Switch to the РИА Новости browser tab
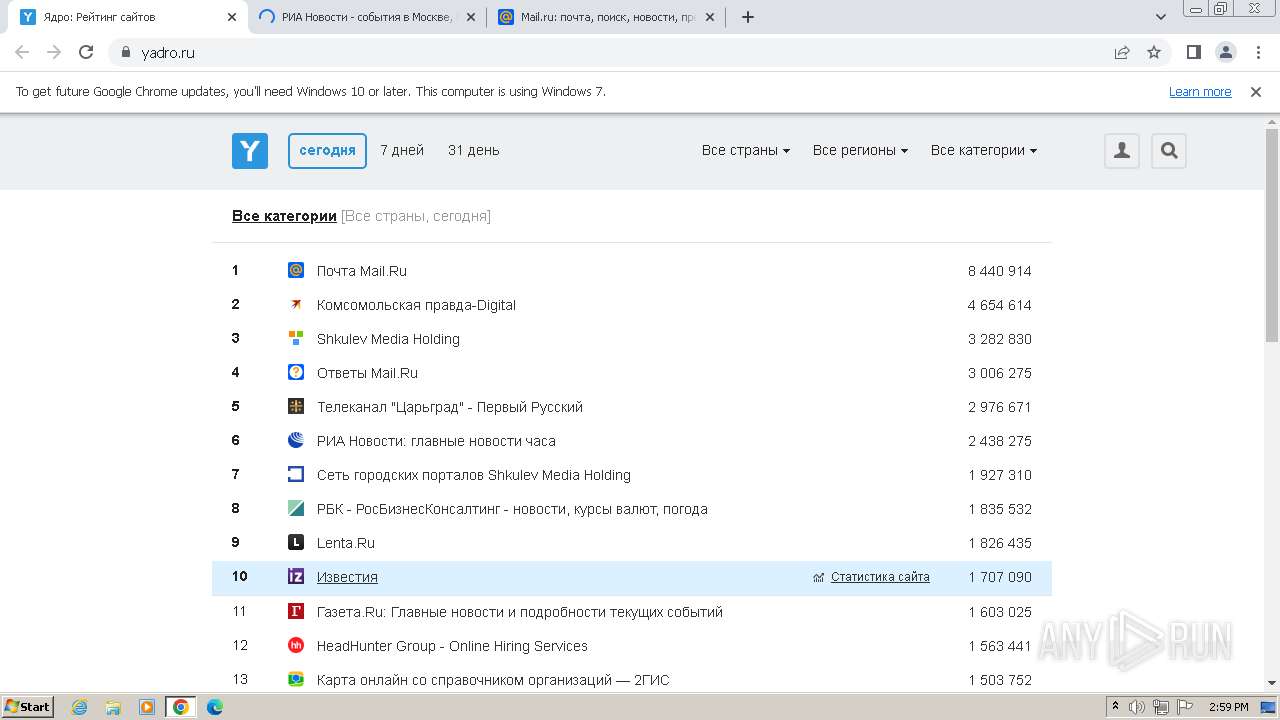The height and width of the screenshot is (720, 1280). (x=367, y=17)
